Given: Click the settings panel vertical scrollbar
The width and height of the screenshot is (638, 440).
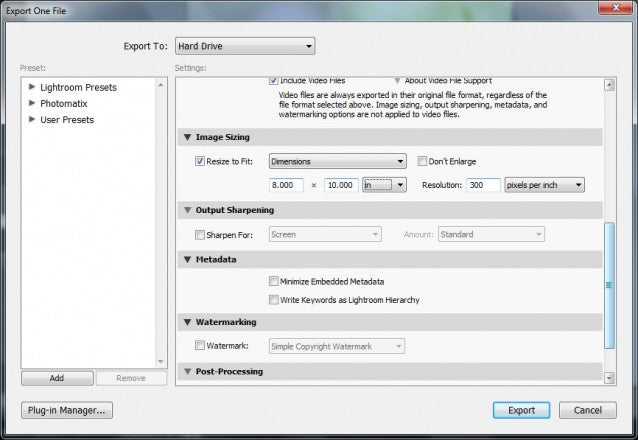Looking at the screenshot, I should (x=609, y=285).
